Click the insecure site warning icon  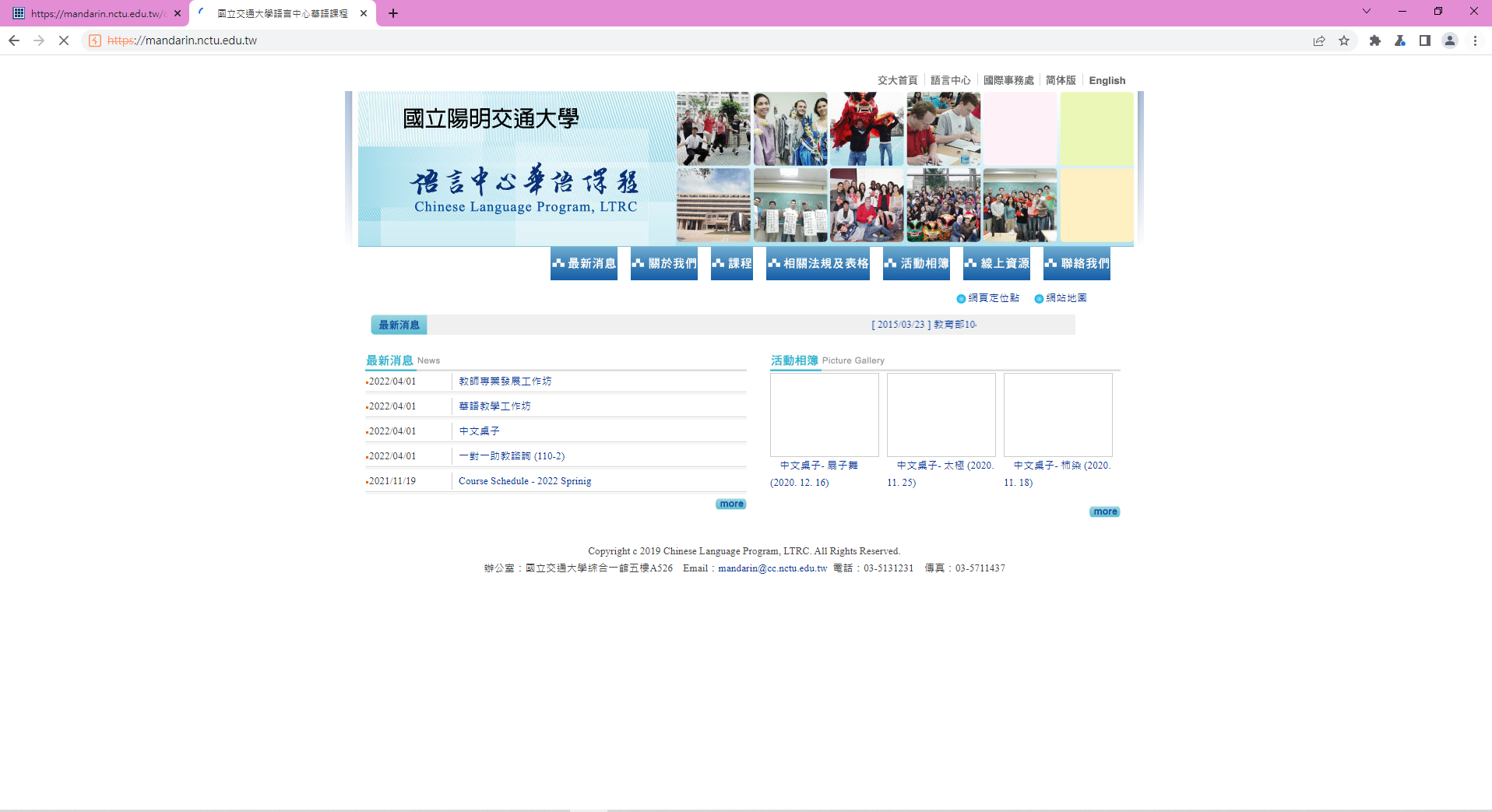[x=95, y=40]
